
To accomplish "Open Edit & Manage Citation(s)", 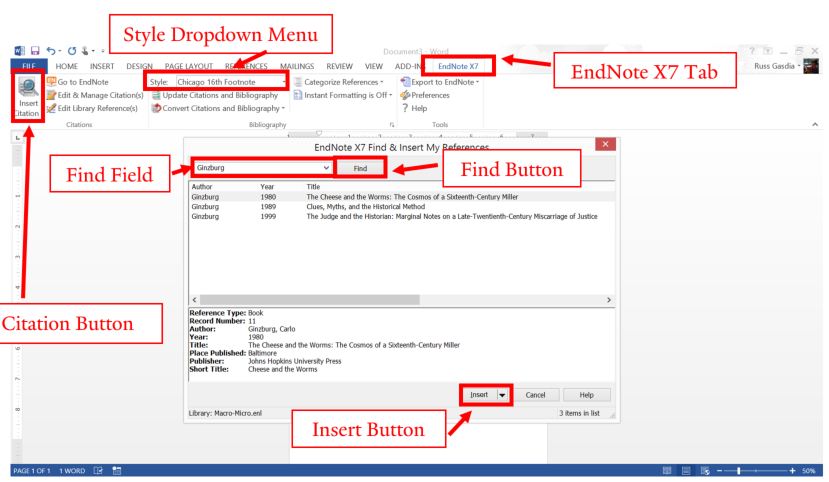I will point(95,95).
